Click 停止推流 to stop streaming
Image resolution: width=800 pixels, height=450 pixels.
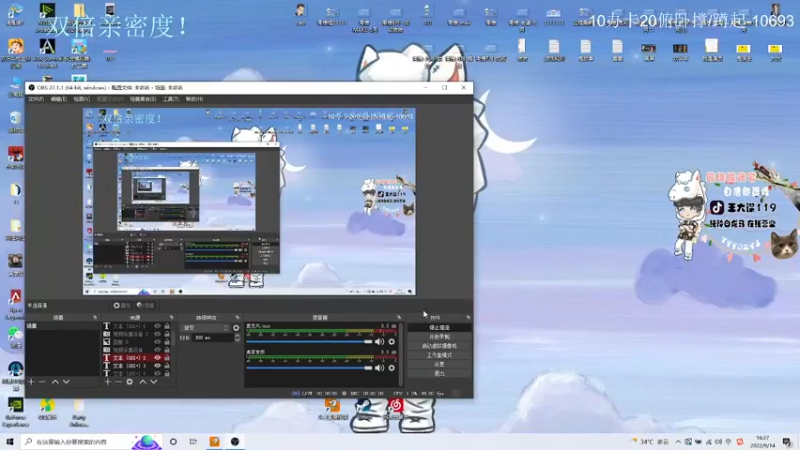tap(439, 328)
